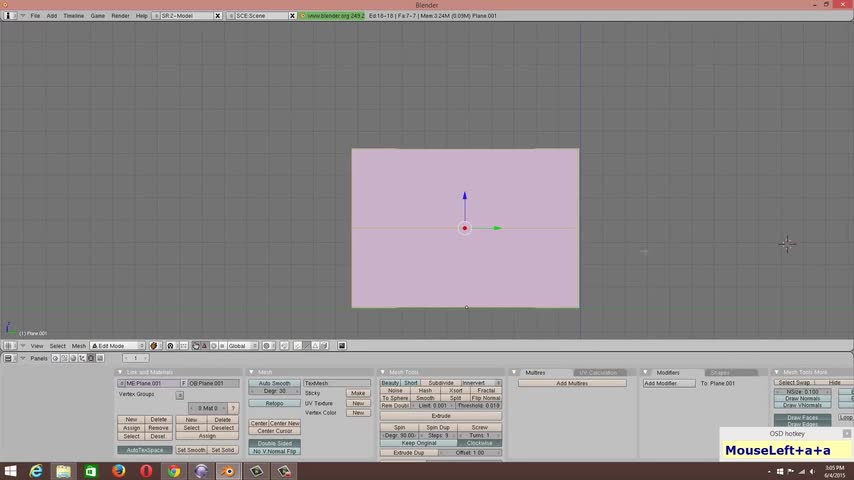The image size is (854, 480).
Task: Click Set Smooth button
Action: click(x=191, y=450)
